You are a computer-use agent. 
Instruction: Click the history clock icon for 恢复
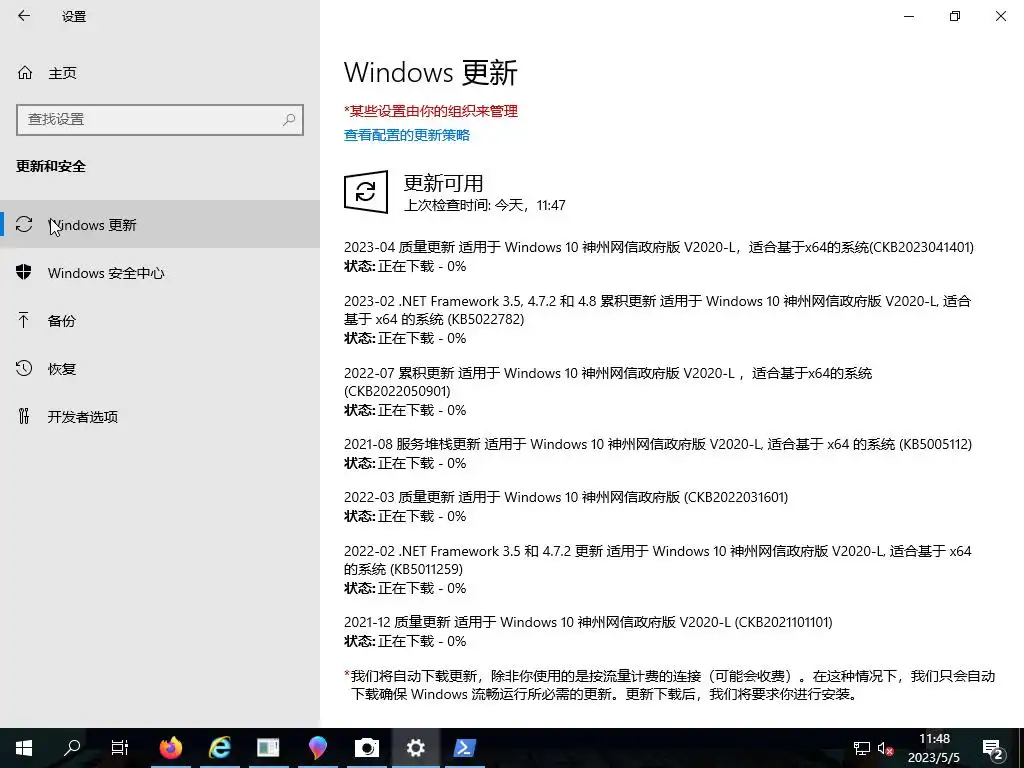24,368
